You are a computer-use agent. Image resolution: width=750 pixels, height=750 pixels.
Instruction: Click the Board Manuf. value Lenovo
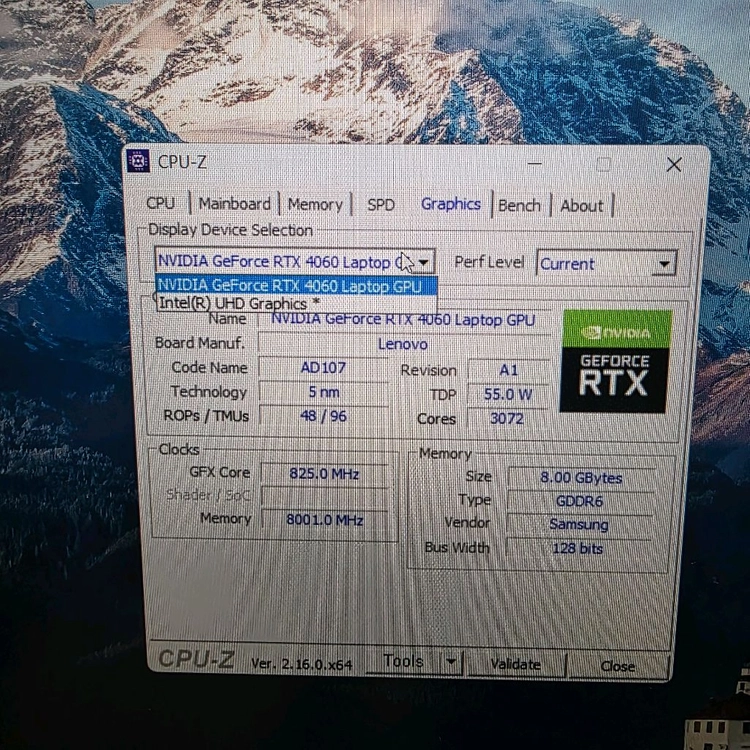[x=403, y=344]
